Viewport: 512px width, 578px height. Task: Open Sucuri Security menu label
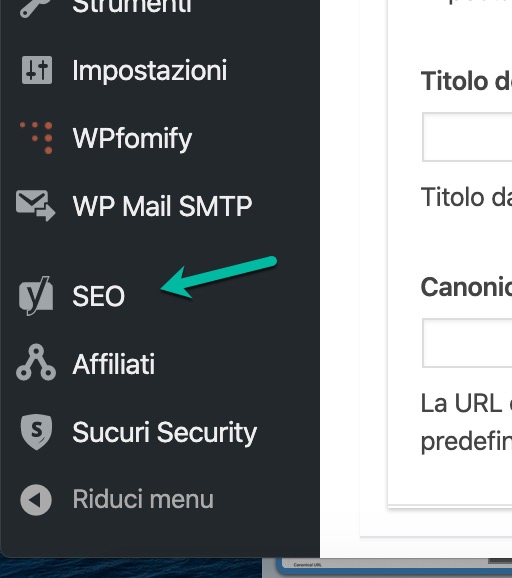(x=164, y=433)
